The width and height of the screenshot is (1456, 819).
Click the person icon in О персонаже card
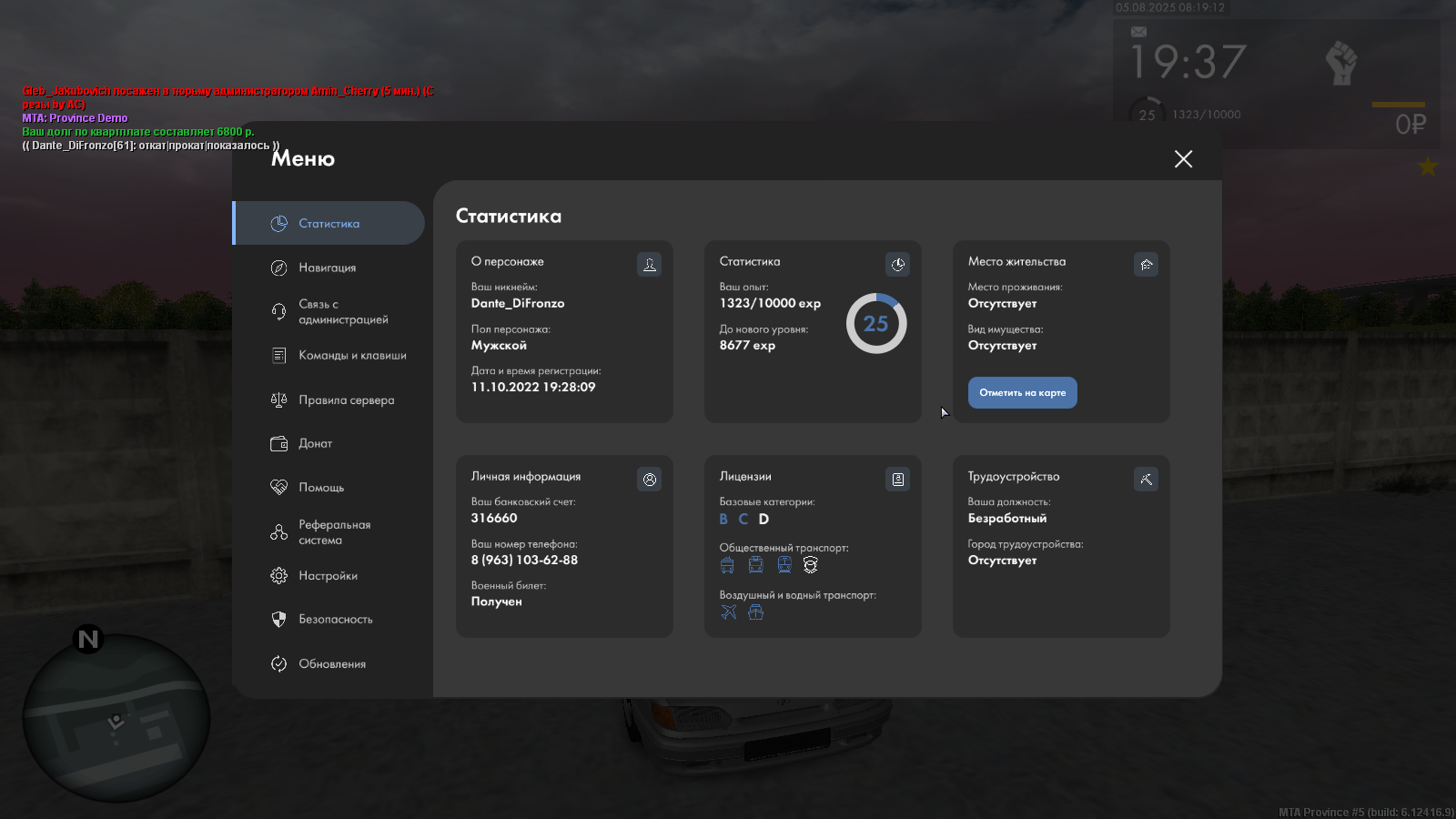[650, 265]
